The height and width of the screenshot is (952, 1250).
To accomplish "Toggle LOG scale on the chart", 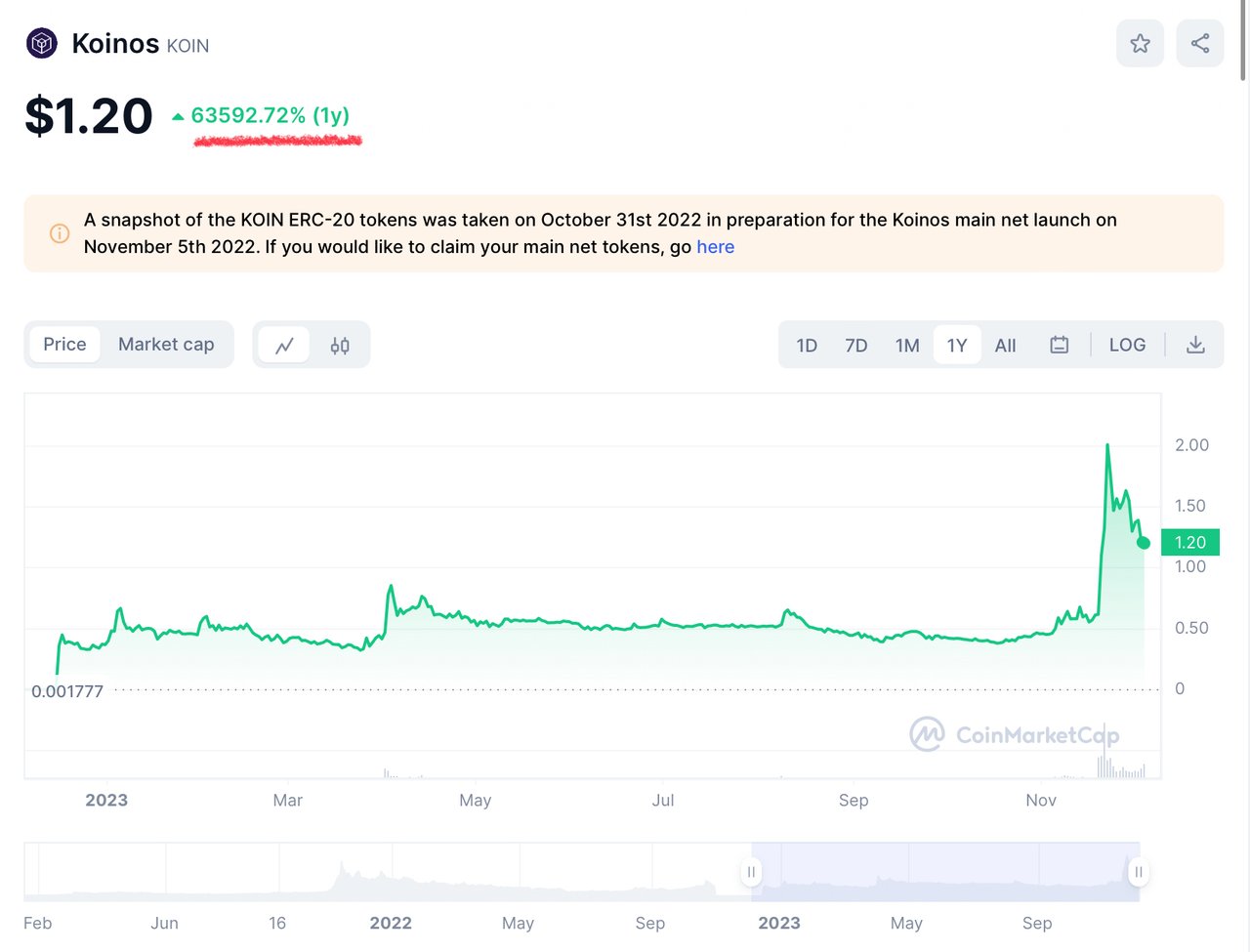I will point(1127,345).
